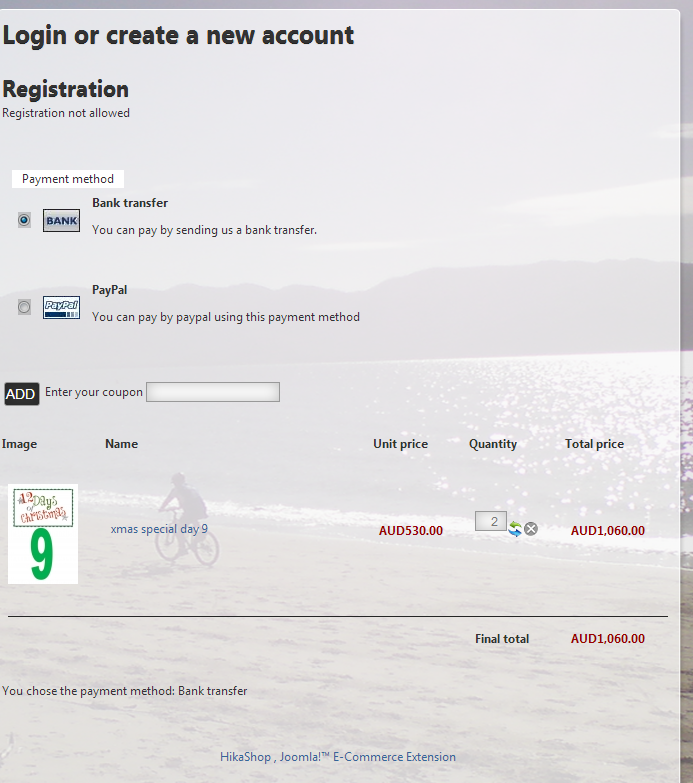Click the Image column header

point(19,444)
